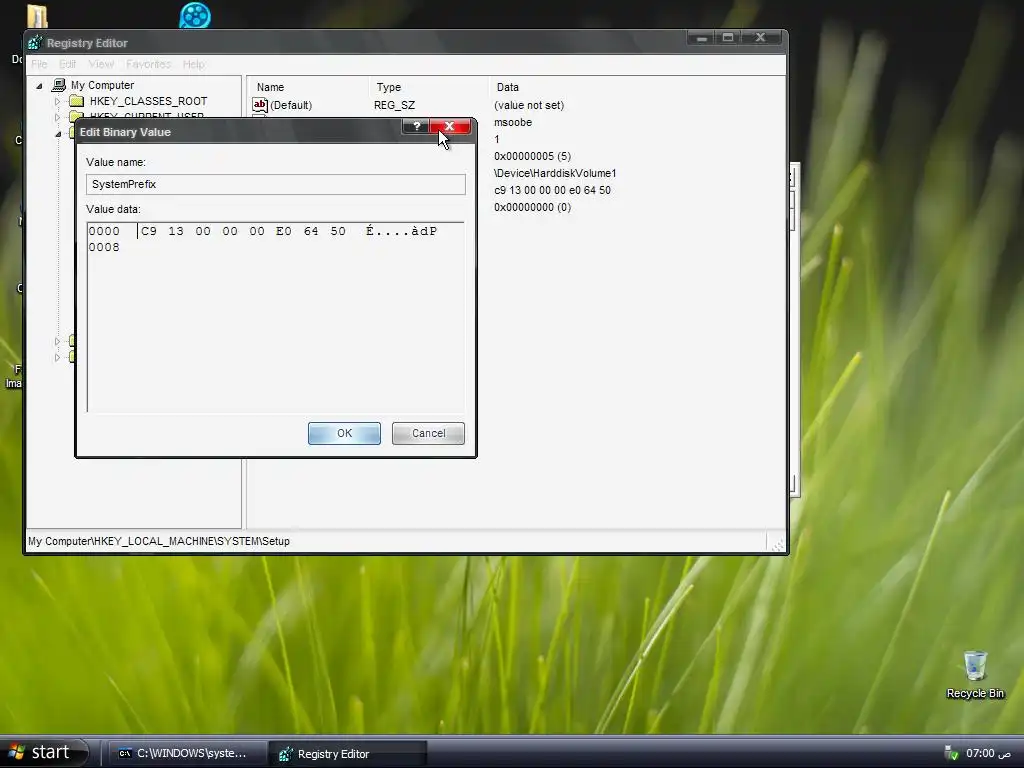Screen dimensions: 1024x768
Task: Click the Value name field showing SystemPrefix
Action: 276,184
